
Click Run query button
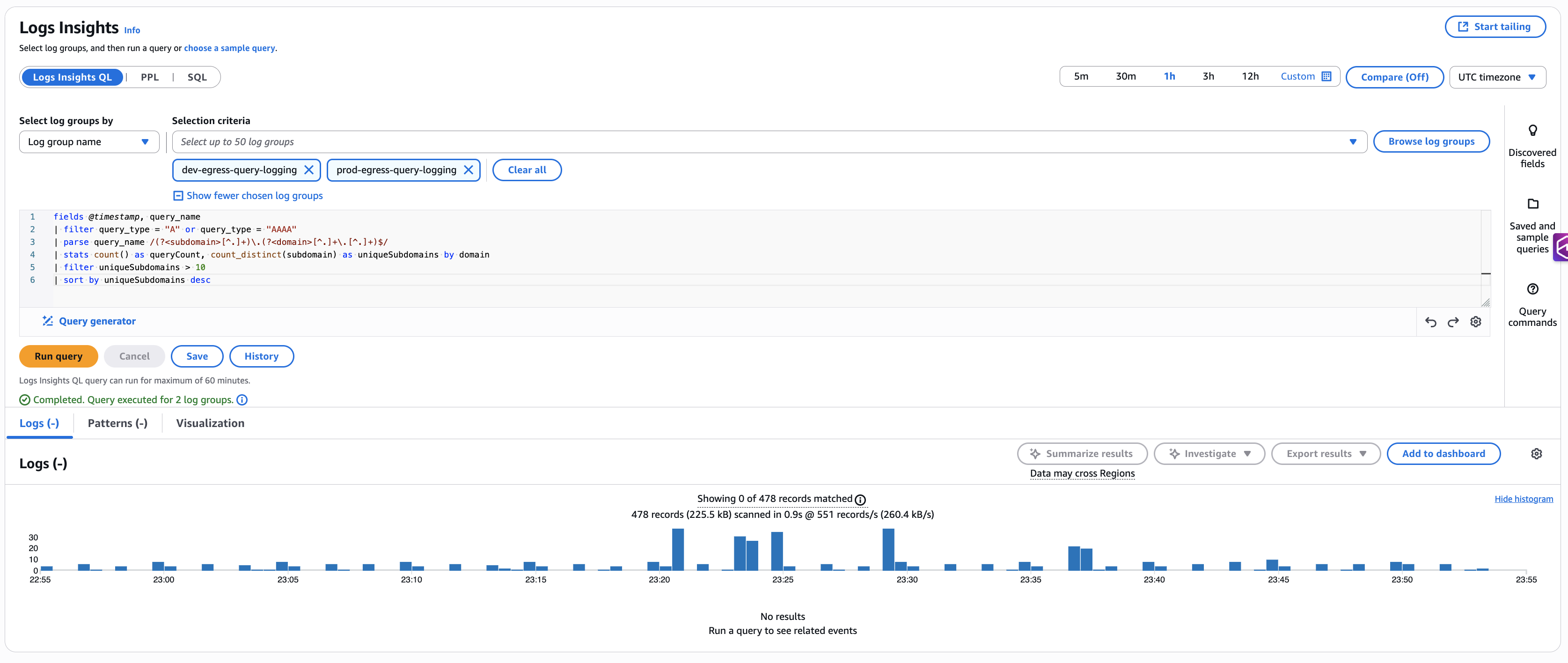pos(59,357)
